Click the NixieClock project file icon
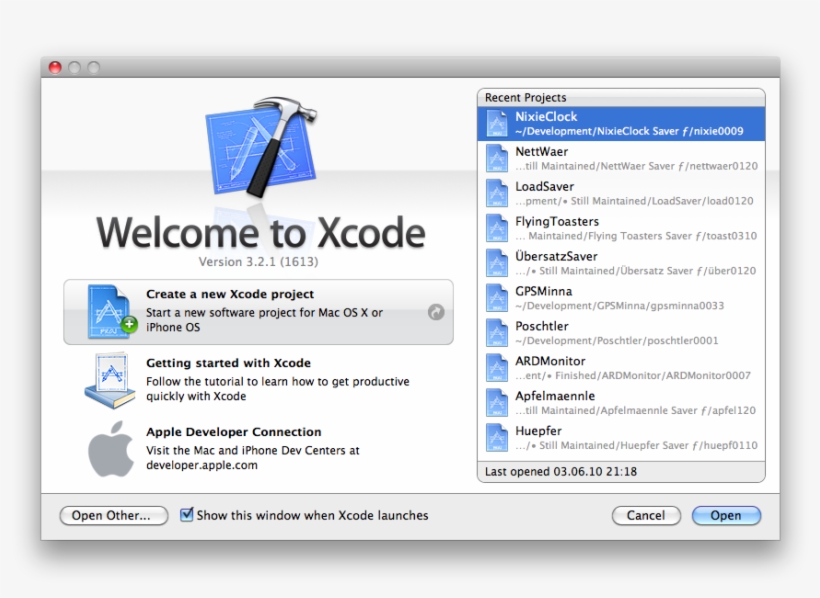 coord(496,123)
